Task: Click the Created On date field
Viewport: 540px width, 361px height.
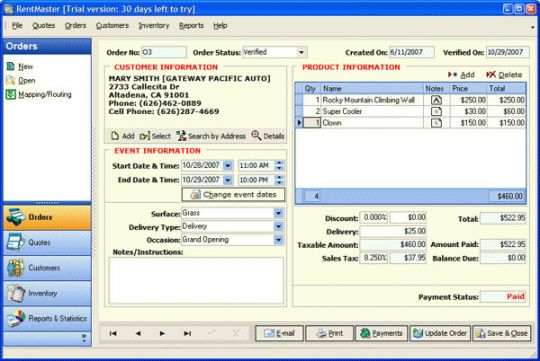Action: [412, 52]
